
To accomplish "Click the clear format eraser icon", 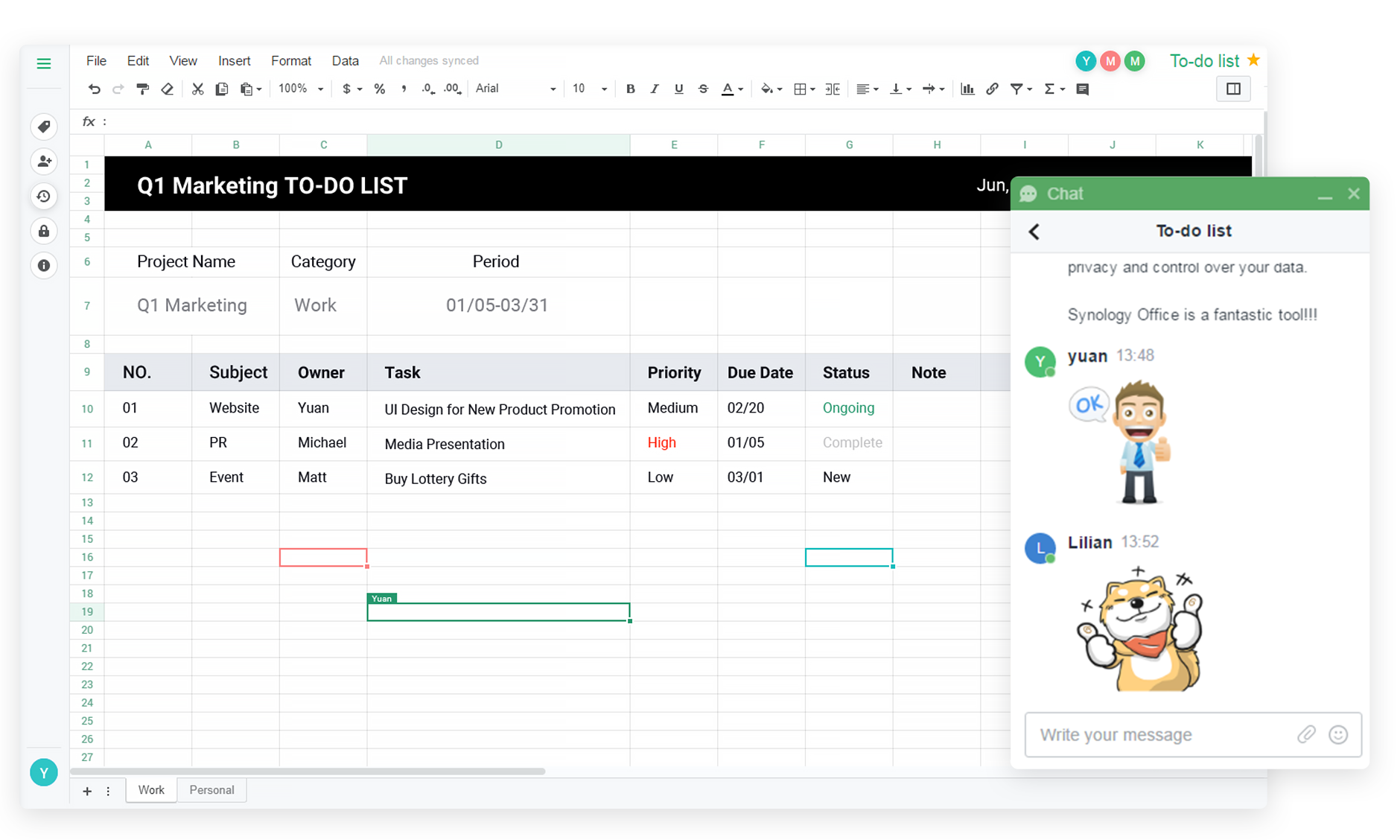I will (x=168, y=89).
